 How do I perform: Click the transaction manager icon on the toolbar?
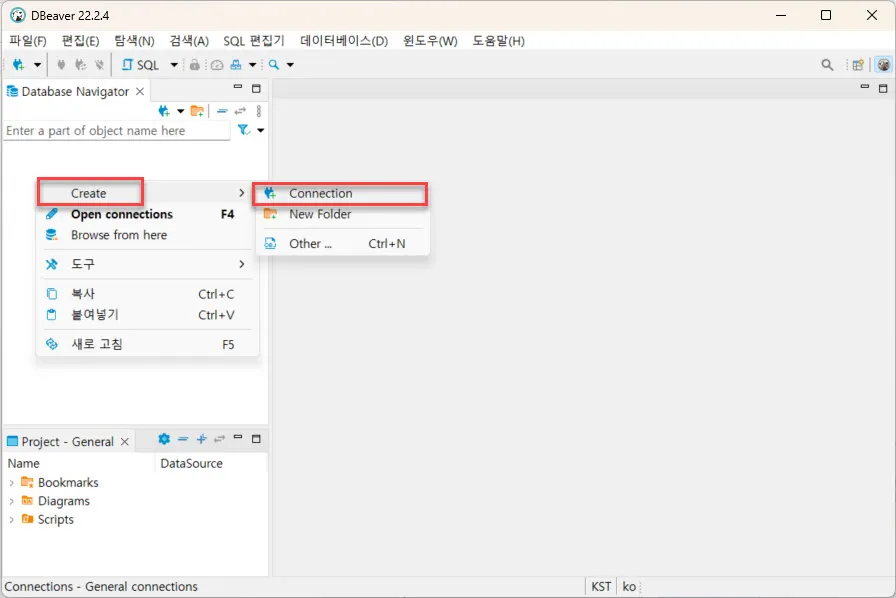(236, 65)
